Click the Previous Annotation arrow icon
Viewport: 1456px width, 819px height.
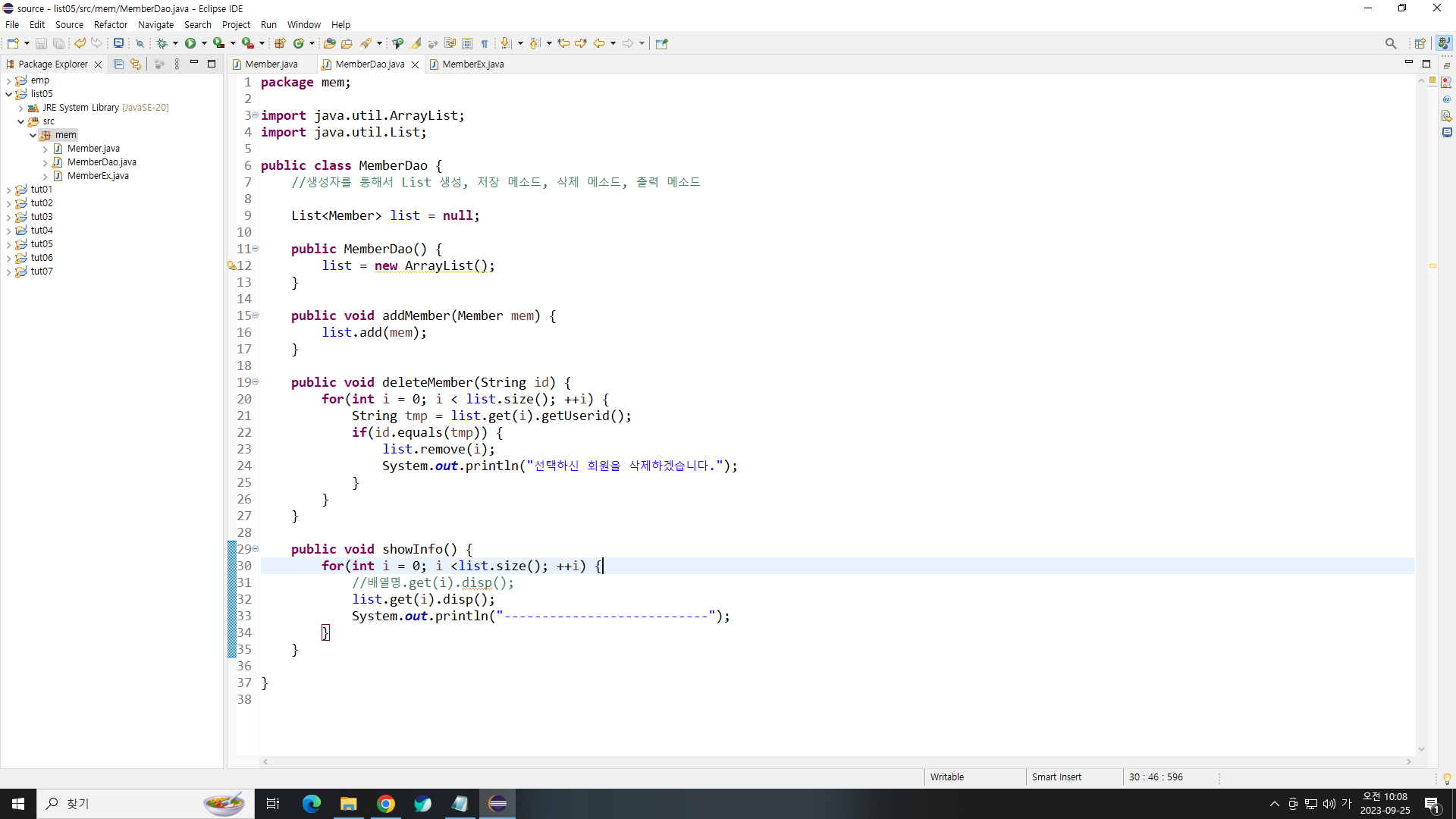pyautogui.click(x=535, y=43)
